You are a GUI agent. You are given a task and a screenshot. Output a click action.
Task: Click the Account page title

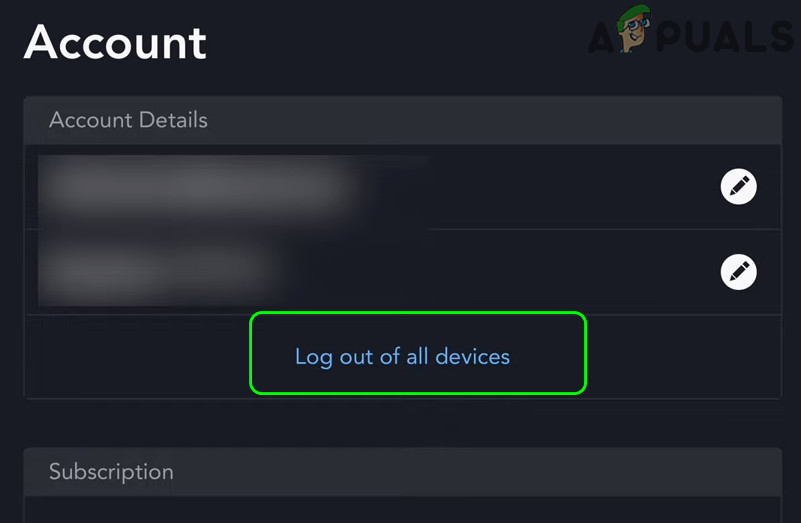115,42
